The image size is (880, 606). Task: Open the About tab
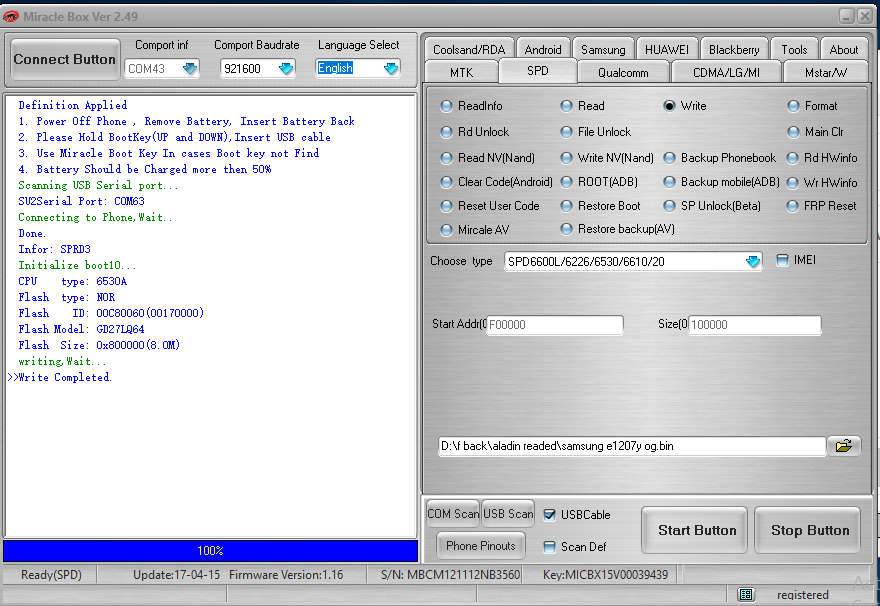(844, 49)
